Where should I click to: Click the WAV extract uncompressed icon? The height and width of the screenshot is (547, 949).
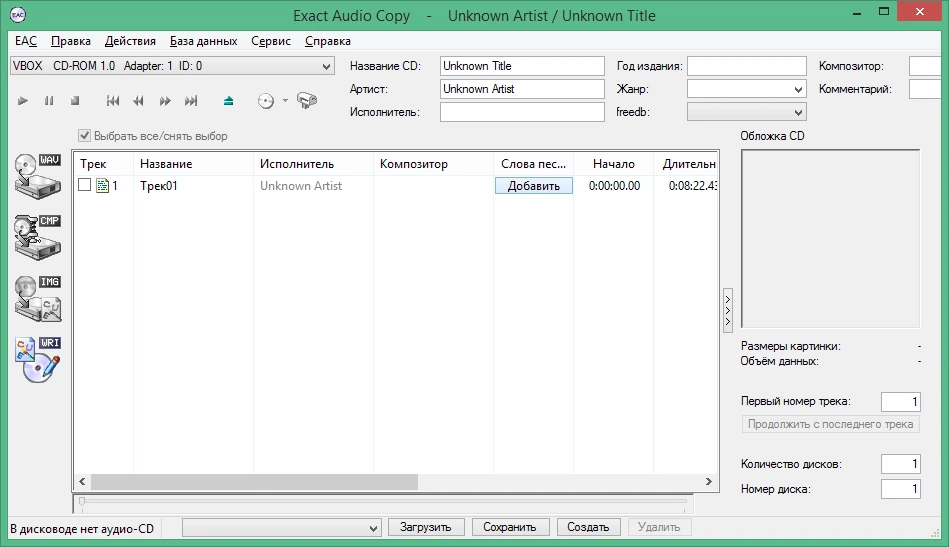coord(38,176)
